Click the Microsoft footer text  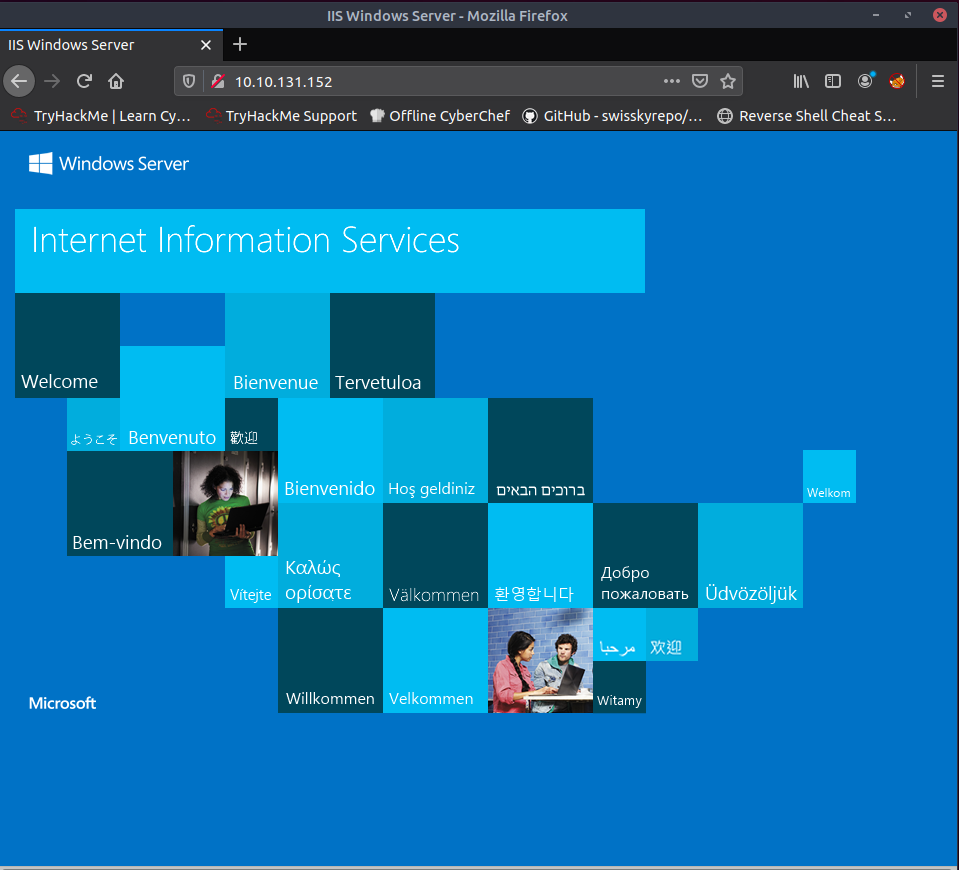tap(62, 703)
